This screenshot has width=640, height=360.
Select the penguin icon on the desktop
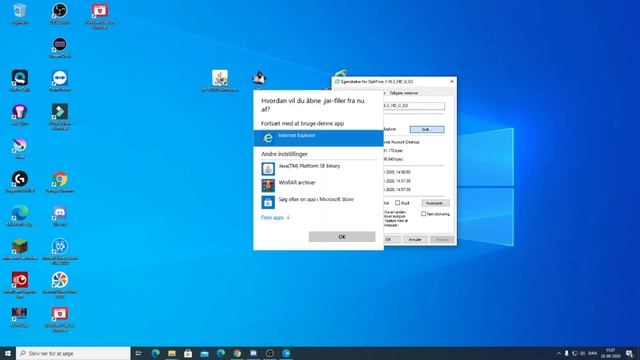pyautogui.click(x=259, y=78)
